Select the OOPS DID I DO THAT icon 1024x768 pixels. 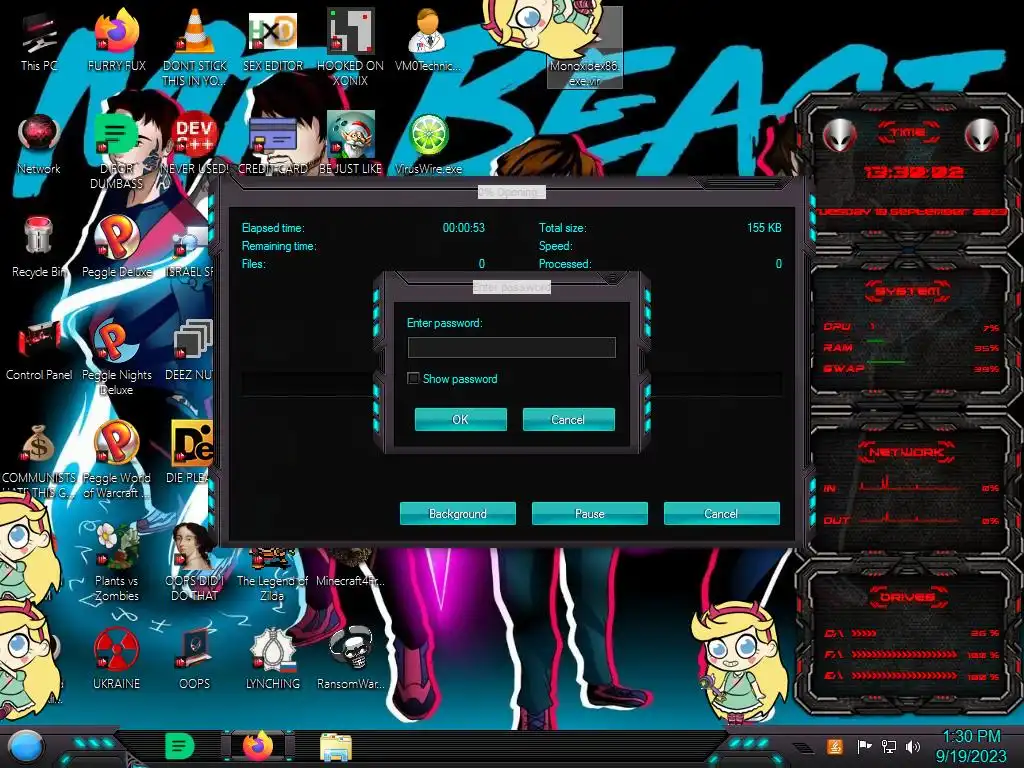[x=195, y=563]
